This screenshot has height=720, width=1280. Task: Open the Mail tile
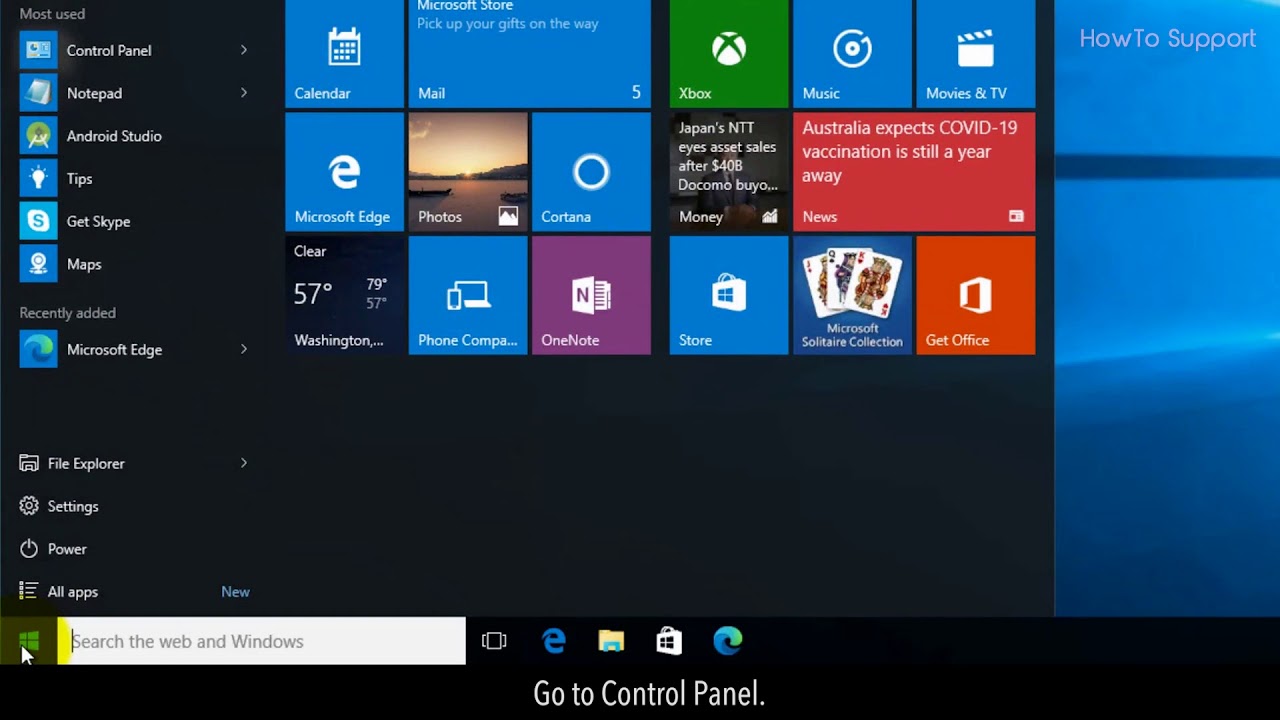(529, 54)
